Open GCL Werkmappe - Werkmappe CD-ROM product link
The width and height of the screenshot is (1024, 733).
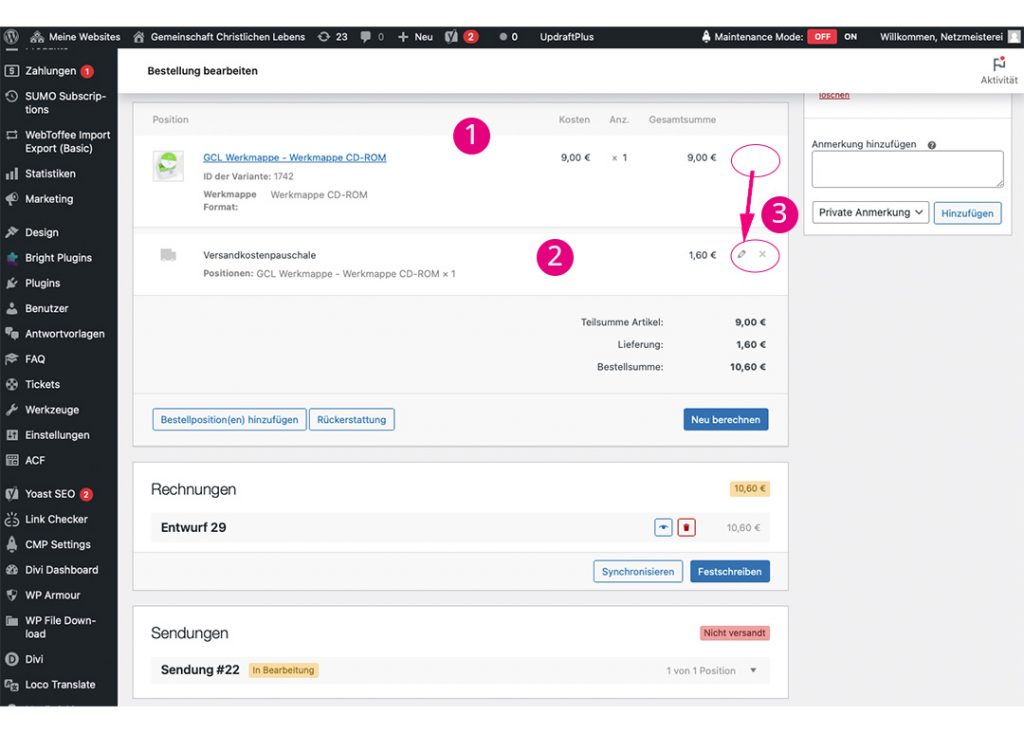point(294,158)
